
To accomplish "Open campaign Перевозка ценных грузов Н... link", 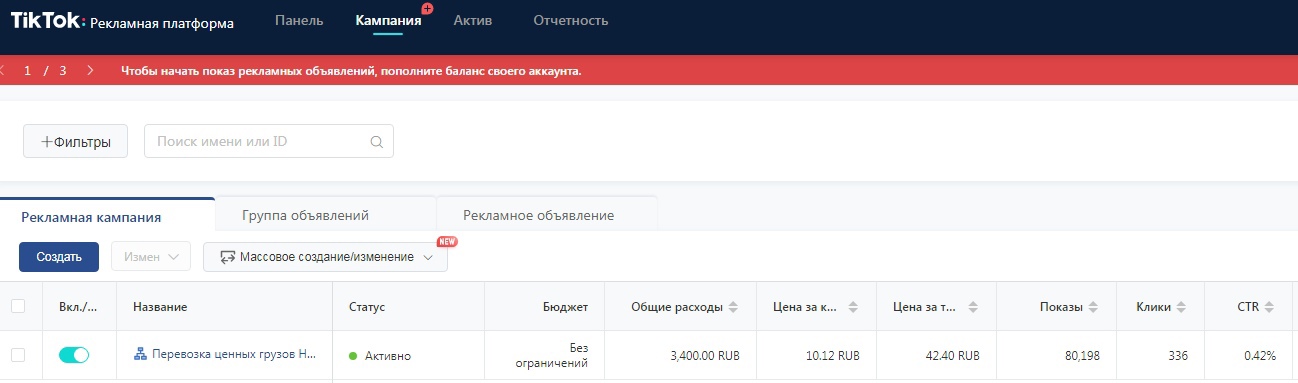I will pos(235,355).
